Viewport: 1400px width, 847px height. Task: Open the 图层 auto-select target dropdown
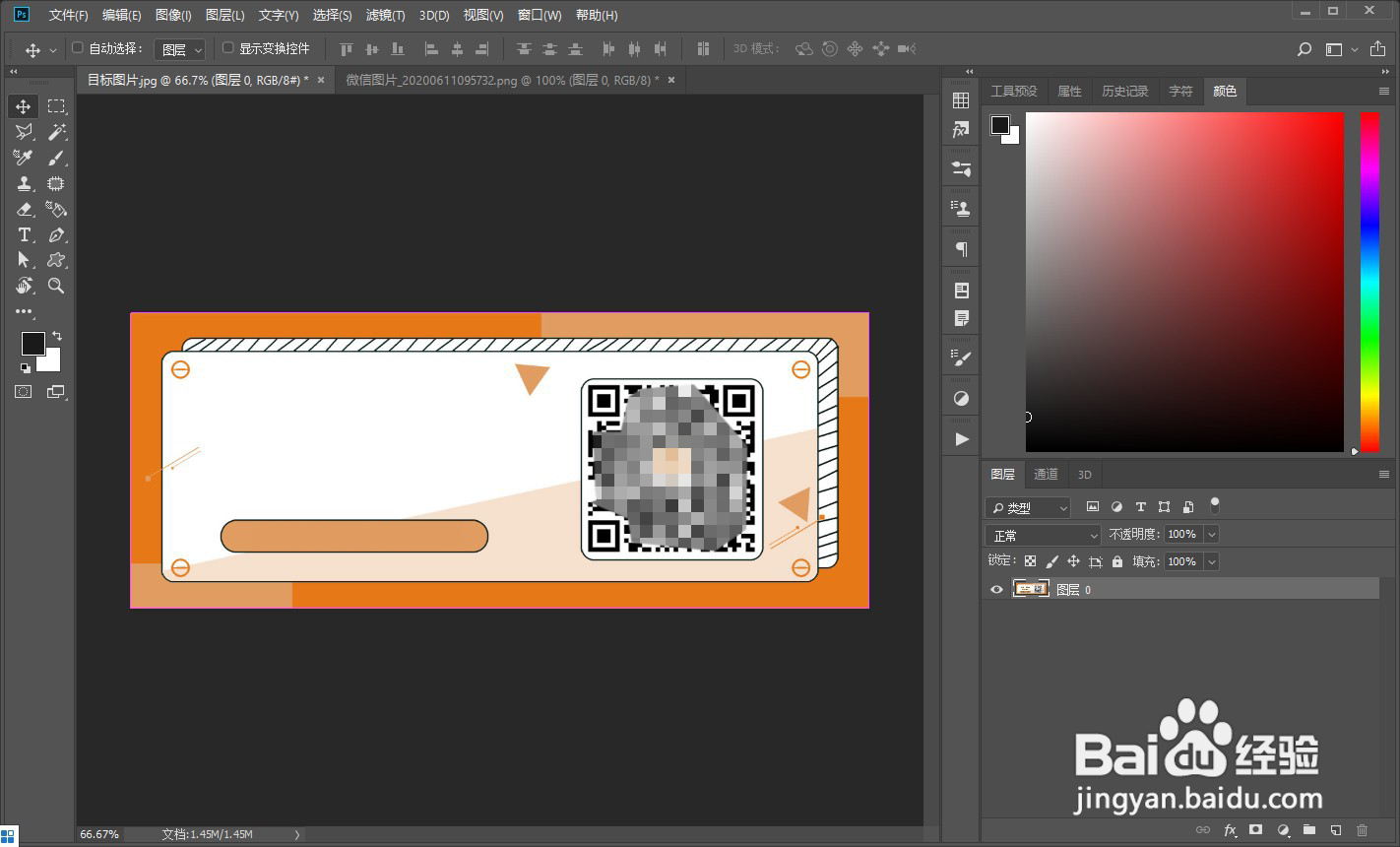[179, 49]
